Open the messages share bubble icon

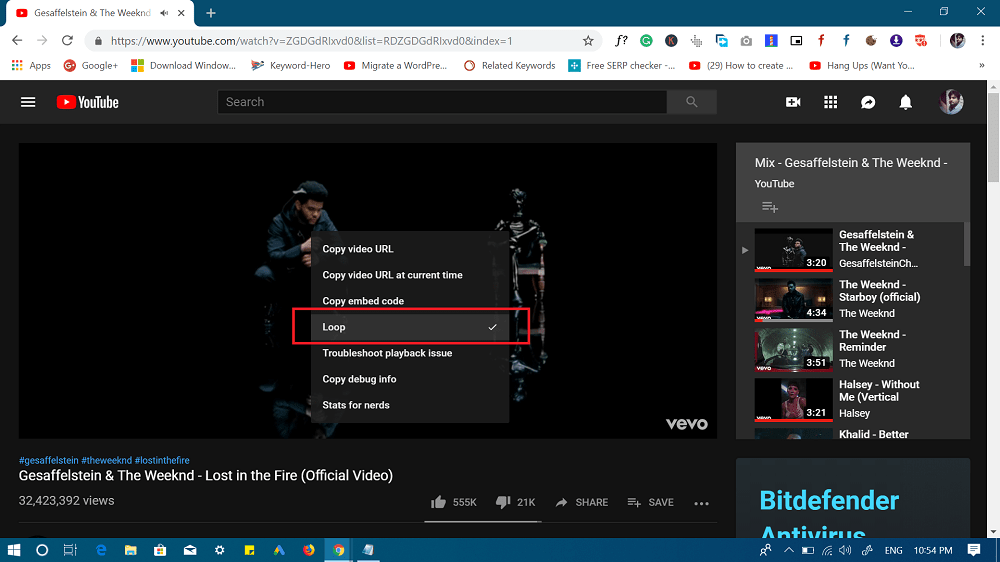coord(868,102)
